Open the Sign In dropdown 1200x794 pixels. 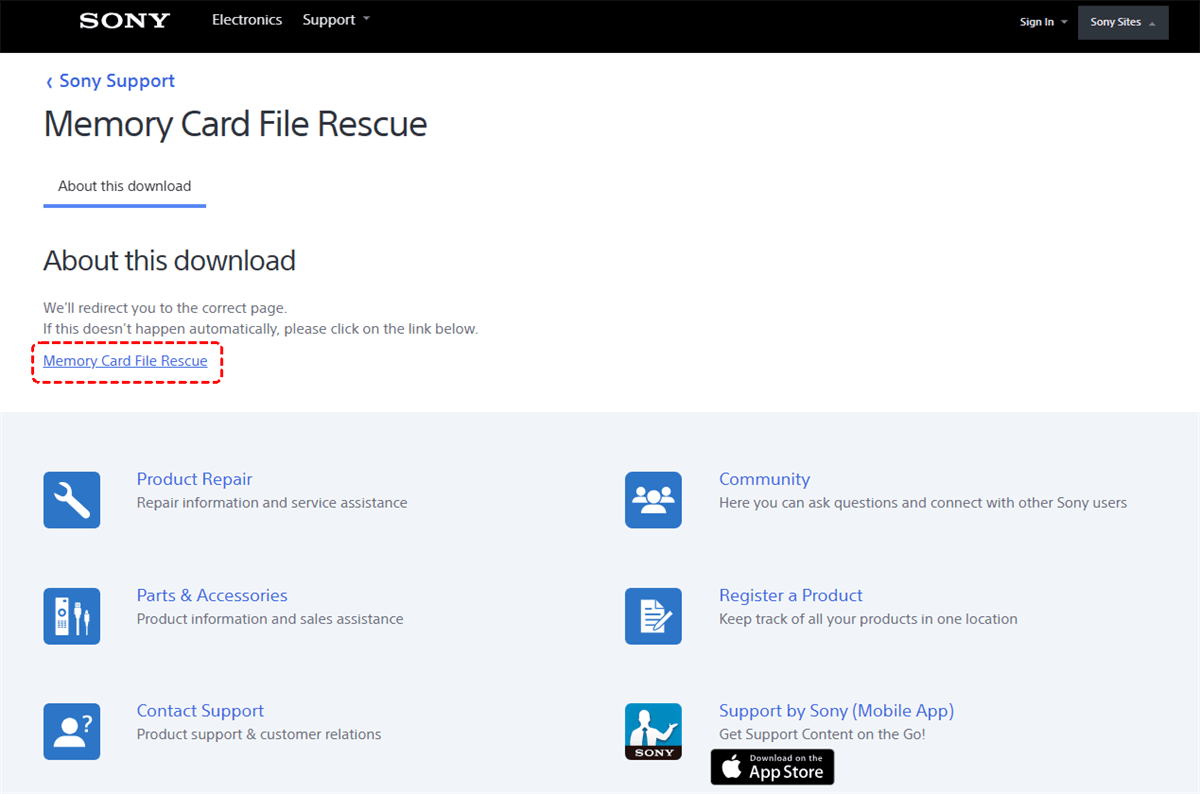(x=1043, y=22)
